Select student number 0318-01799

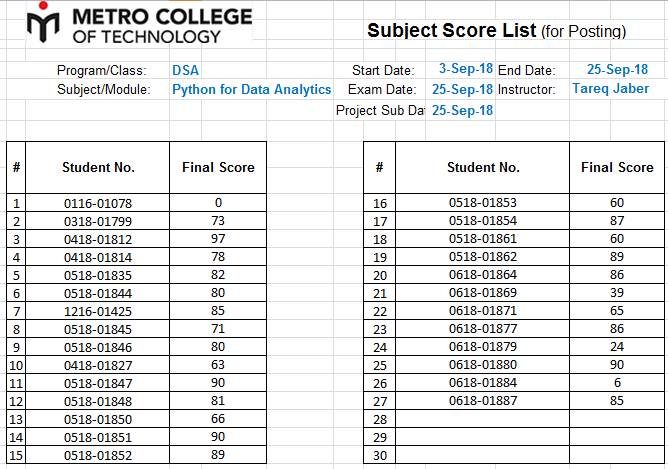tap(98, 222)
